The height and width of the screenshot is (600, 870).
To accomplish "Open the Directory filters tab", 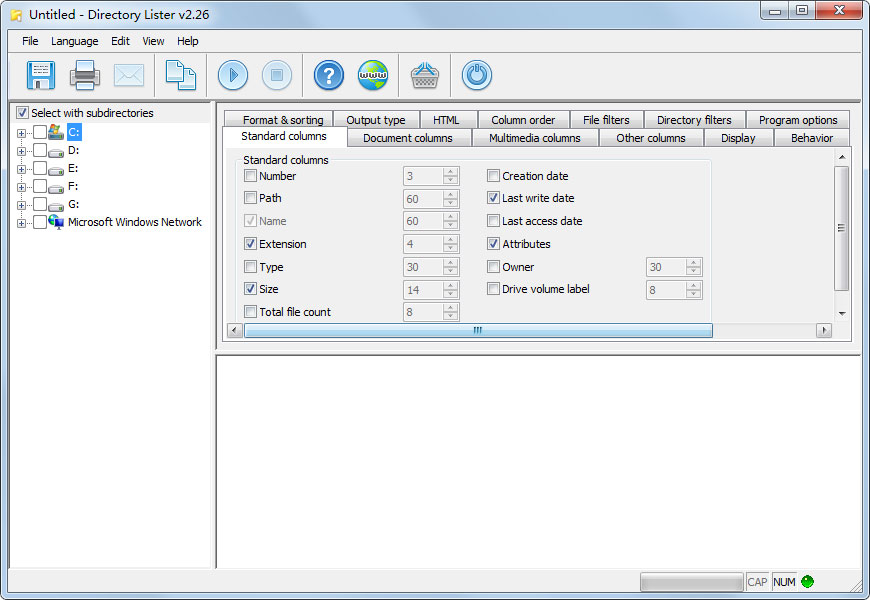I will tap(694, 120).
